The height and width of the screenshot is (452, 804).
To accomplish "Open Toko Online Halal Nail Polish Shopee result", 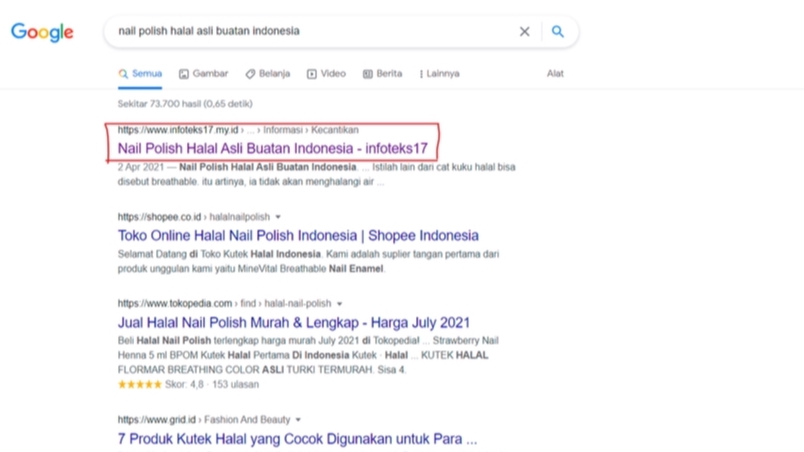I will click(298, 236).
